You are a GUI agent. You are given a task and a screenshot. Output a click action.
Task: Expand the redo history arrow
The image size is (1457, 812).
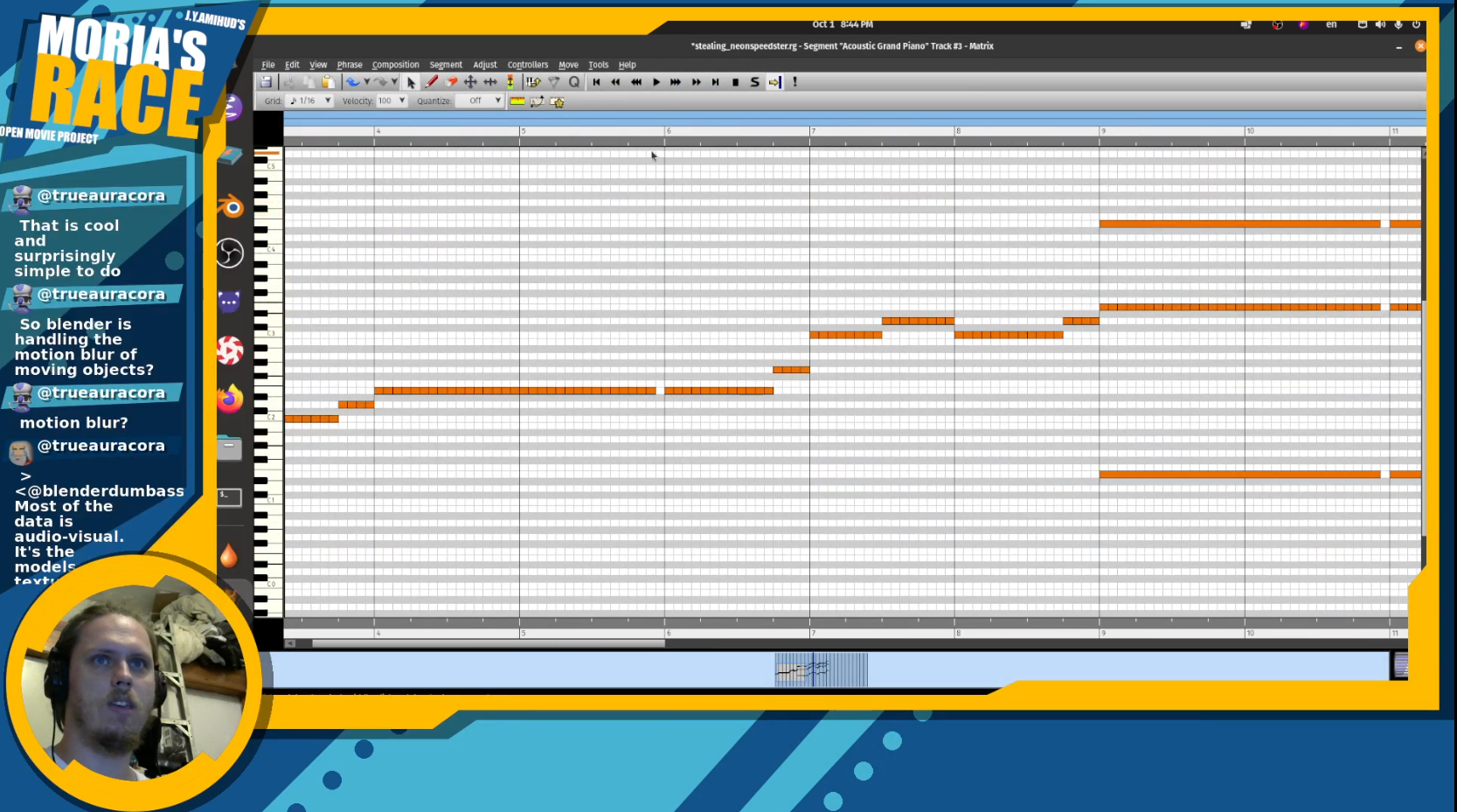tap(395, 82)
